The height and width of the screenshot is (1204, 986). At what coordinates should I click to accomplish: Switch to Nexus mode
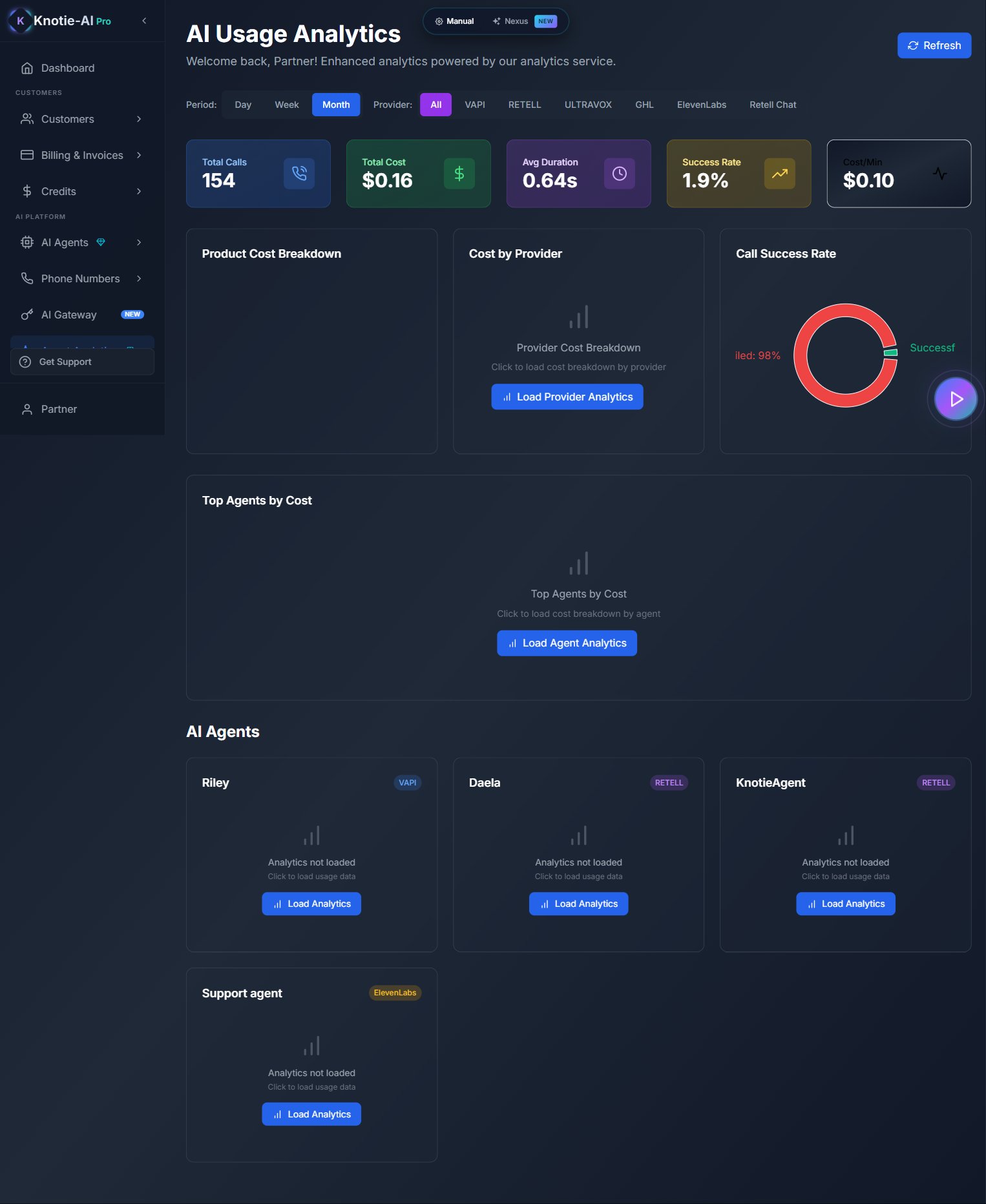[525, 21]
